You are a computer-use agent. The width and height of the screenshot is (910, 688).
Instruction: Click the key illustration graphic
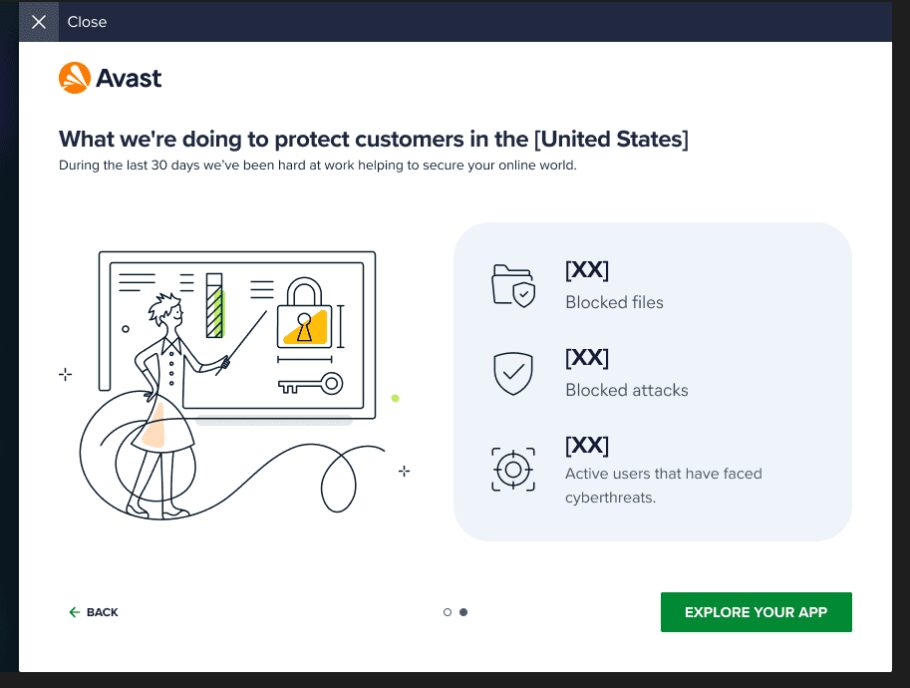coord(310,383)
